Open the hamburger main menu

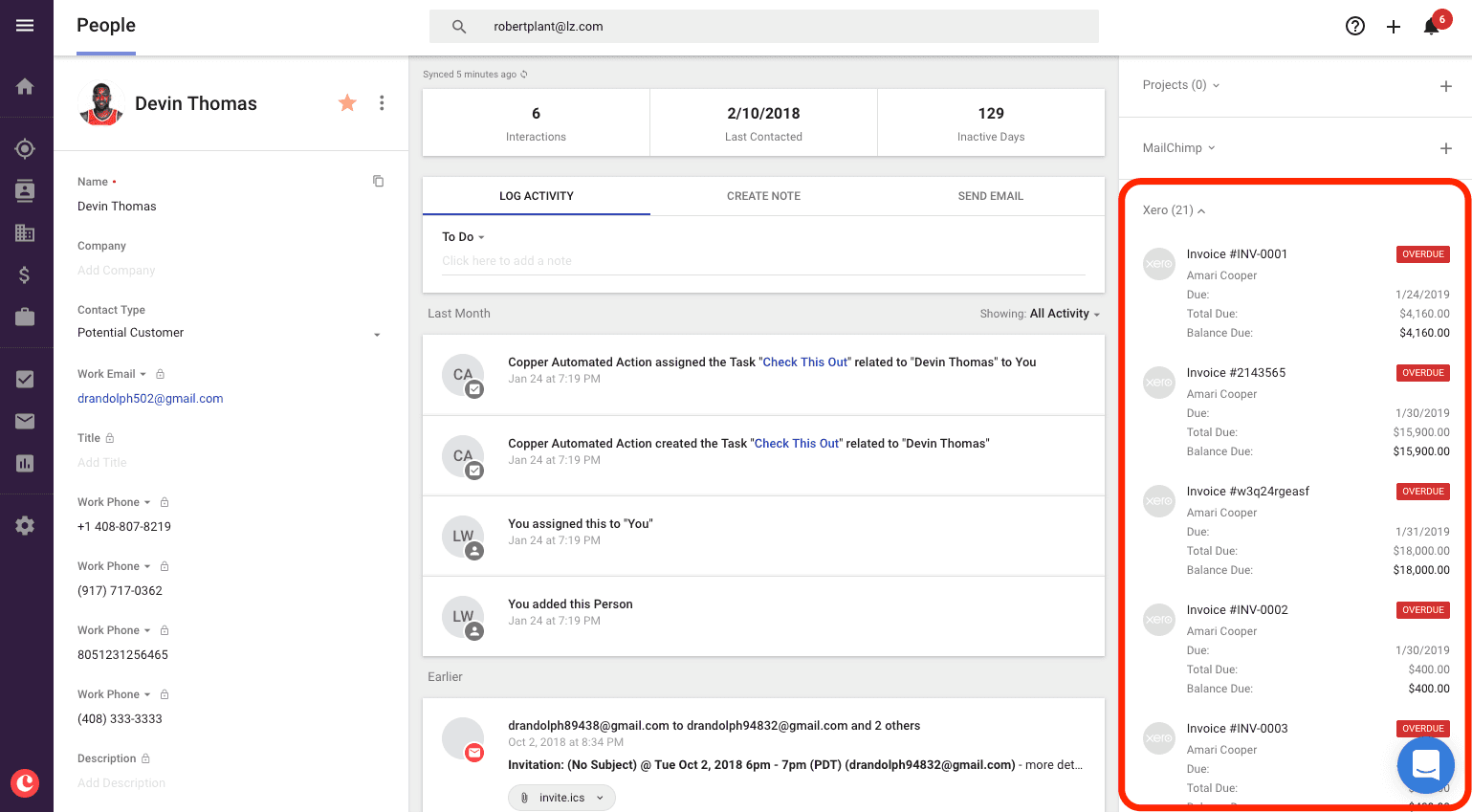25,26
